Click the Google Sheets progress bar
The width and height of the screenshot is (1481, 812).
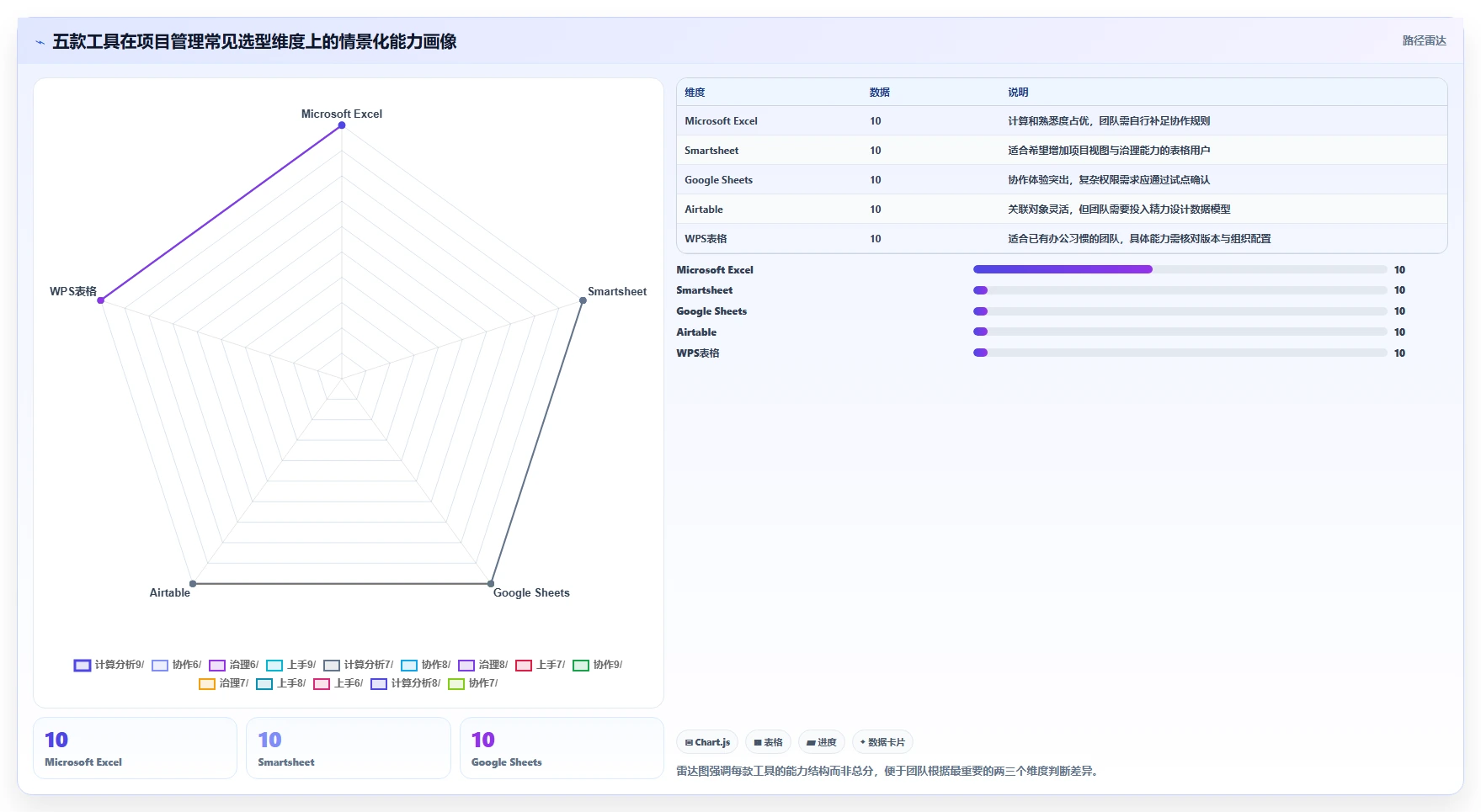[1180, 311]
